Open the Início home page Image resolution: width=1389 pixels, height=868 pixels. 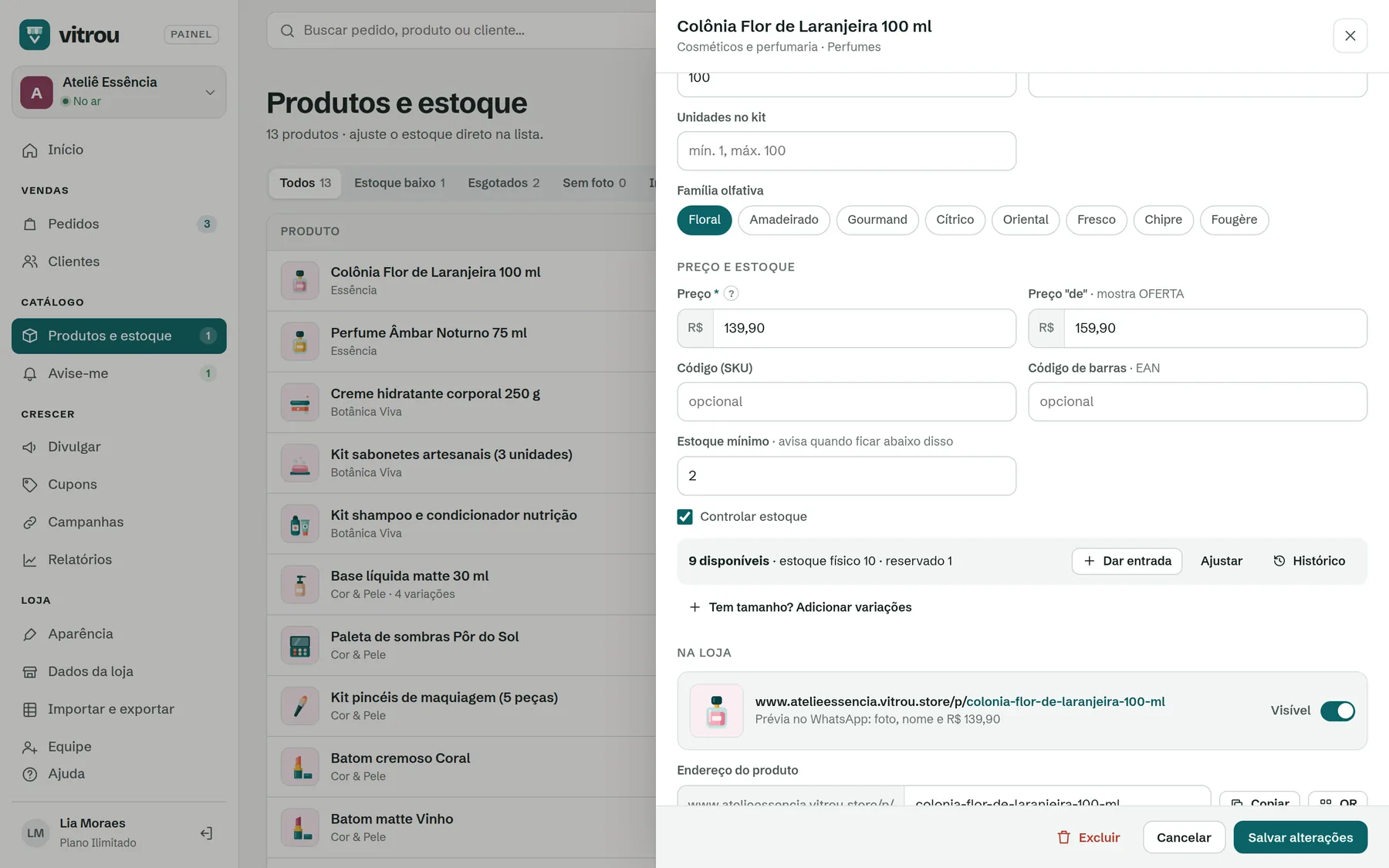click(119, 150)
